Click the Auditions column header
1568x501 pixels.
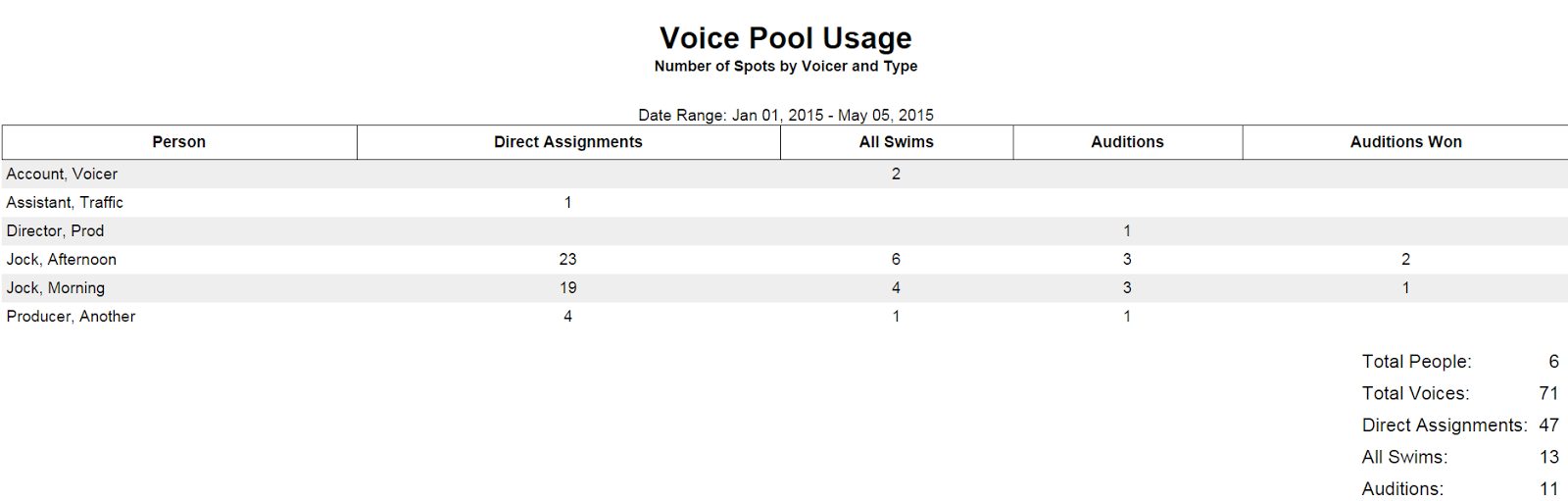[1127, 142]
